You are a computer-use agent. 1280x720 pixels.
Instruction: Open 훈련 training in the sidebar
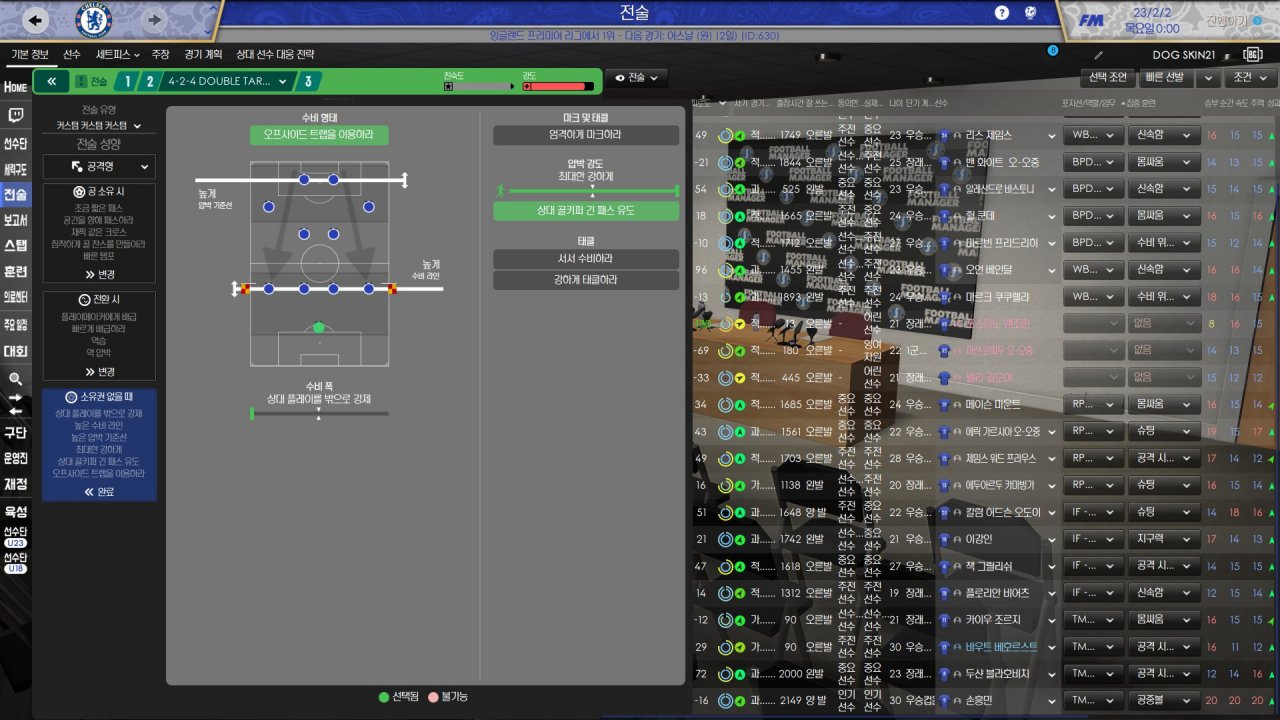pos(15,271)
